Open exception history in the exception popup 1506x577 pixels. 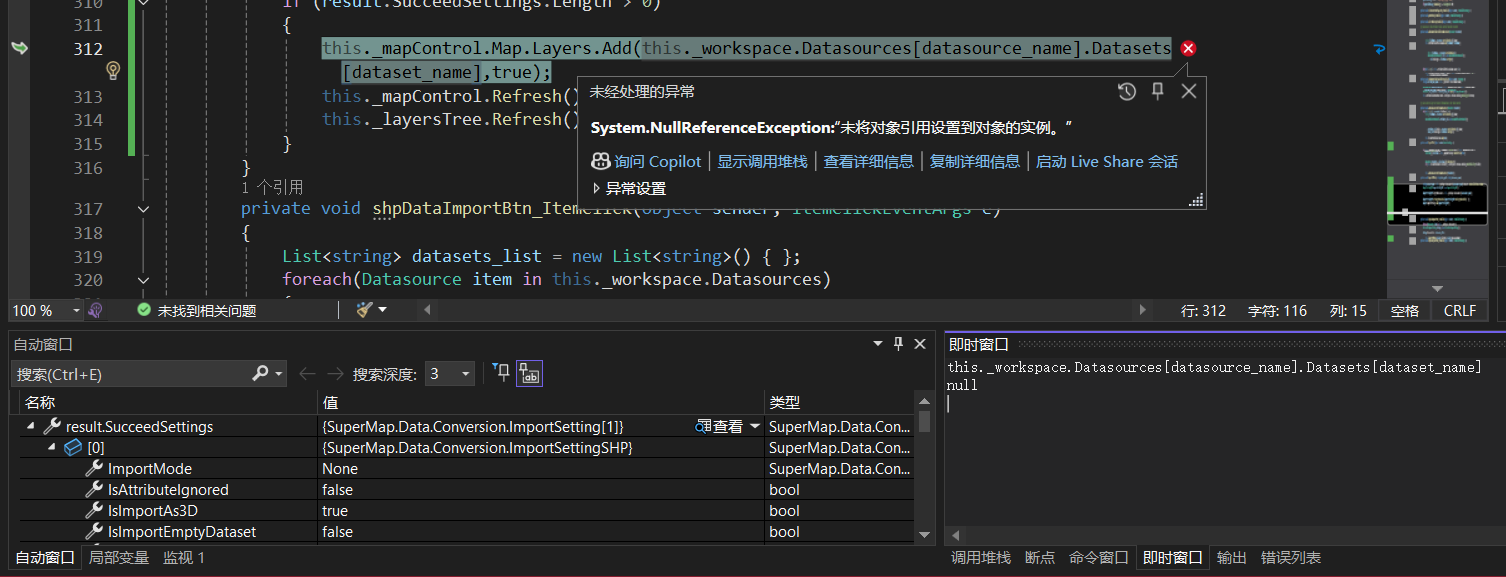point(1127,91)
